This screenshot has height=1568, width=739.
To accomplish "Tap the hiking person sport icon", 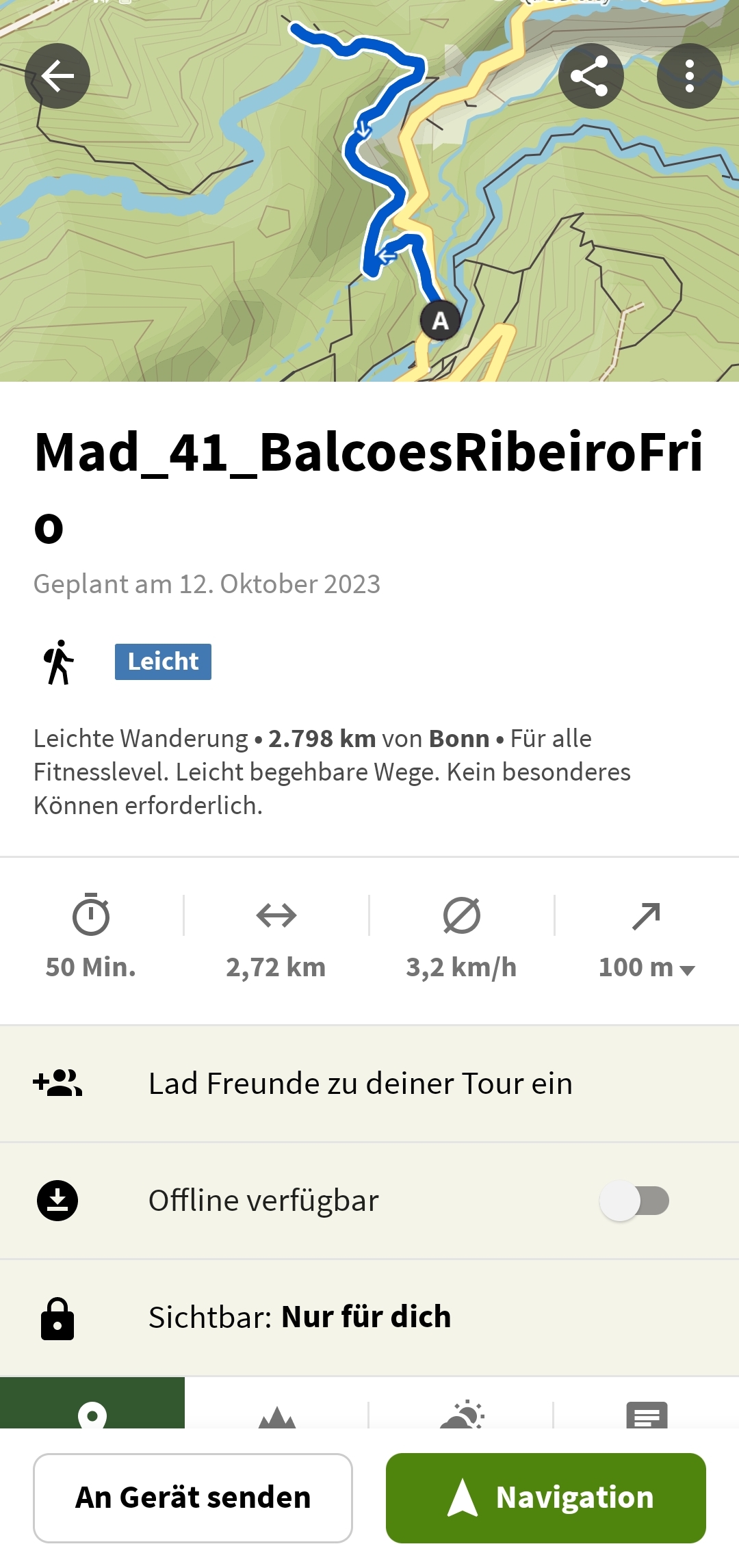I will (59, 662).
